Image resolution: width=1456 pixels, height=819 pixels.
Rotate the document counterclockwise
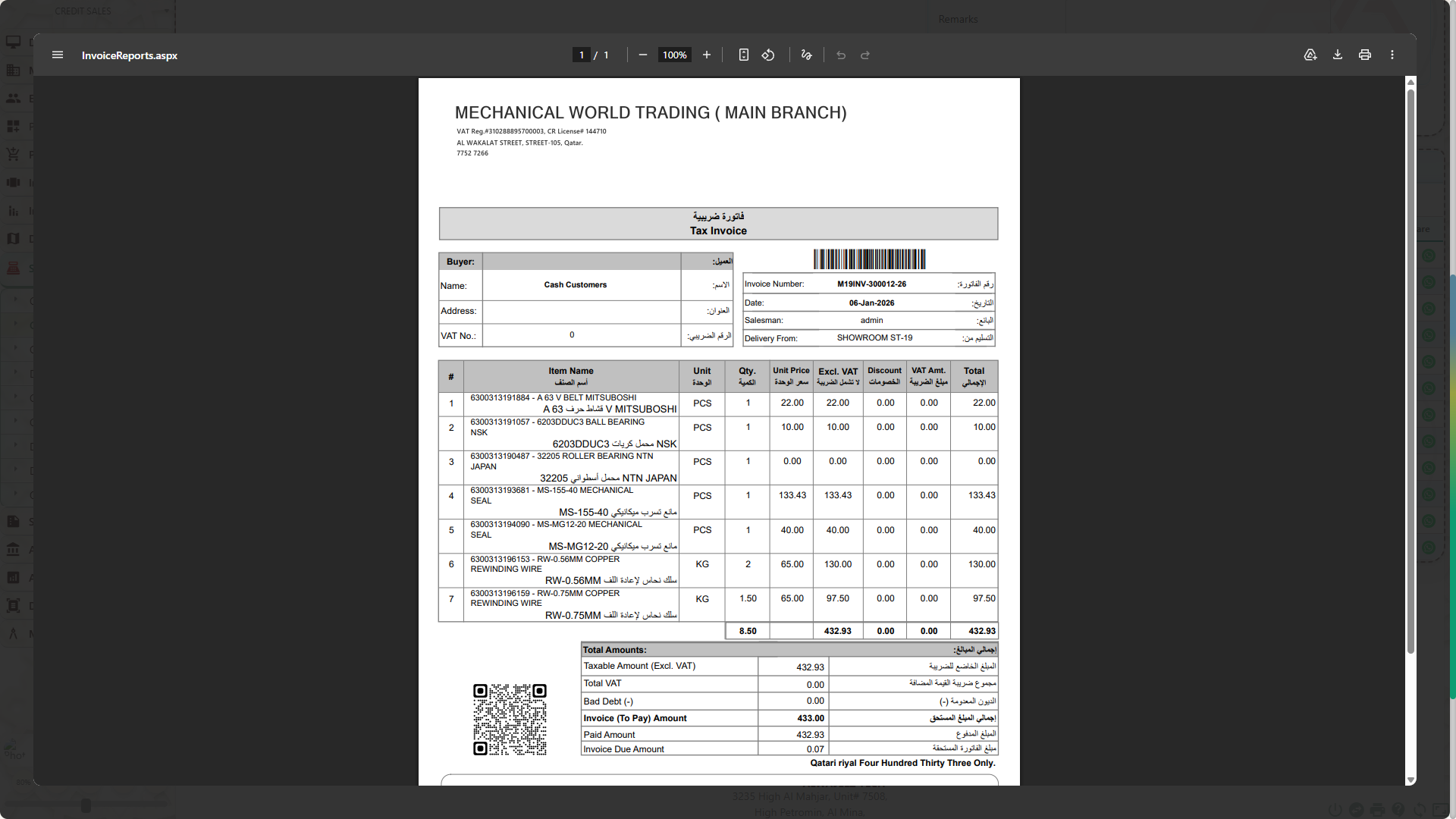[x=768, y=55]
